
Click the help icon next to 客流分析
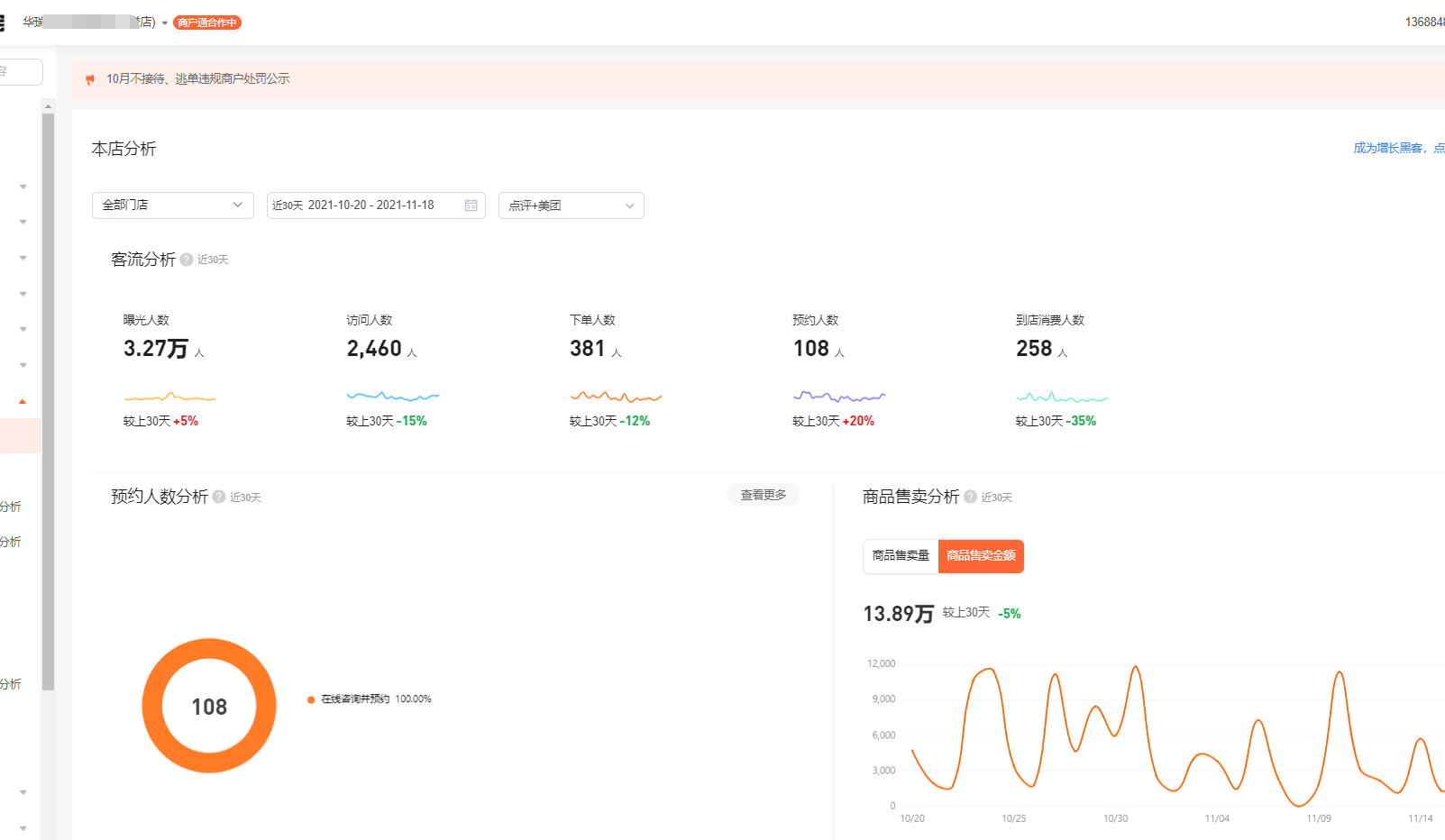[187, 260]
